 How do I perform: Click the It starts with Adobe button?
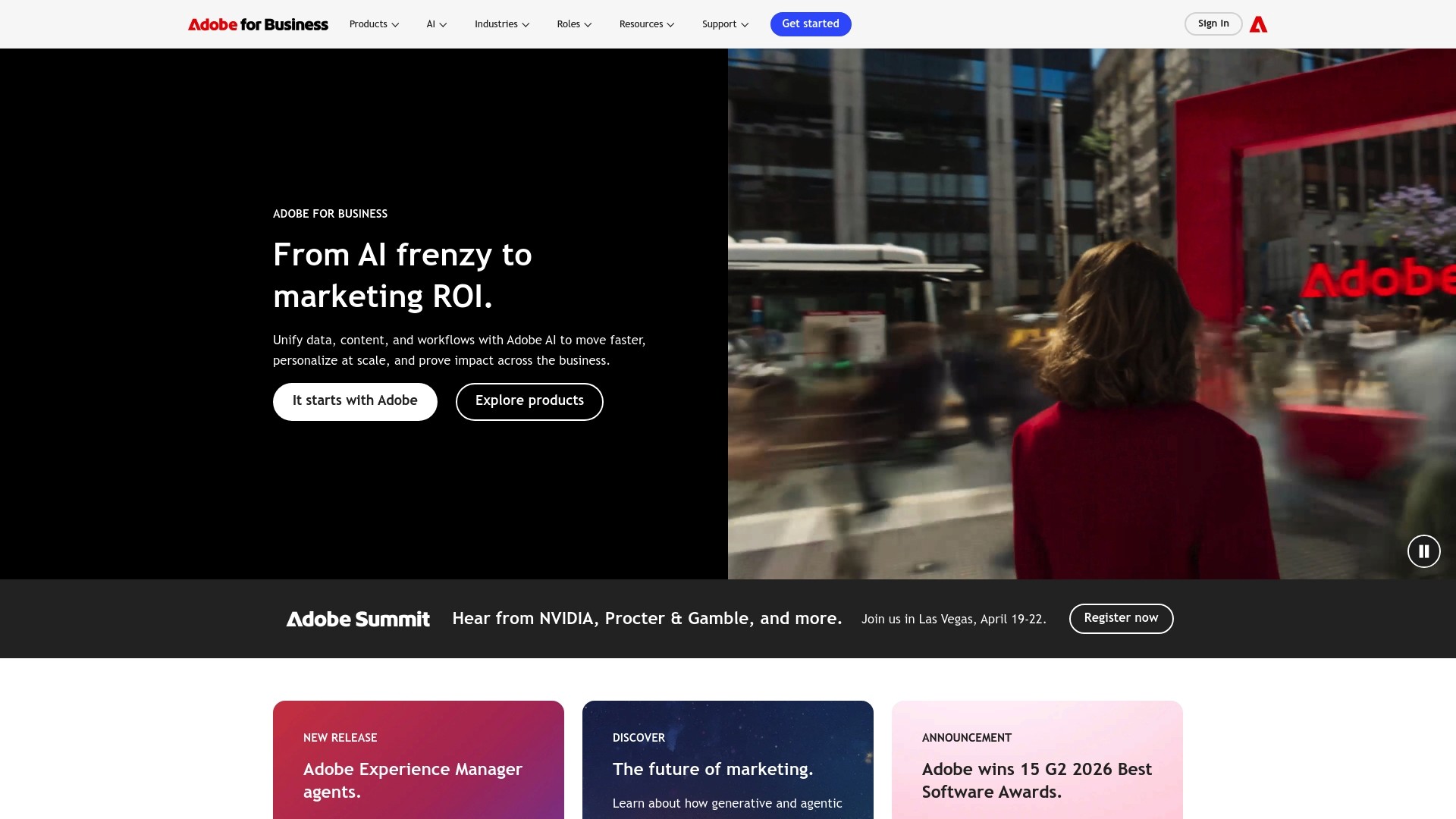click(355, 401)
